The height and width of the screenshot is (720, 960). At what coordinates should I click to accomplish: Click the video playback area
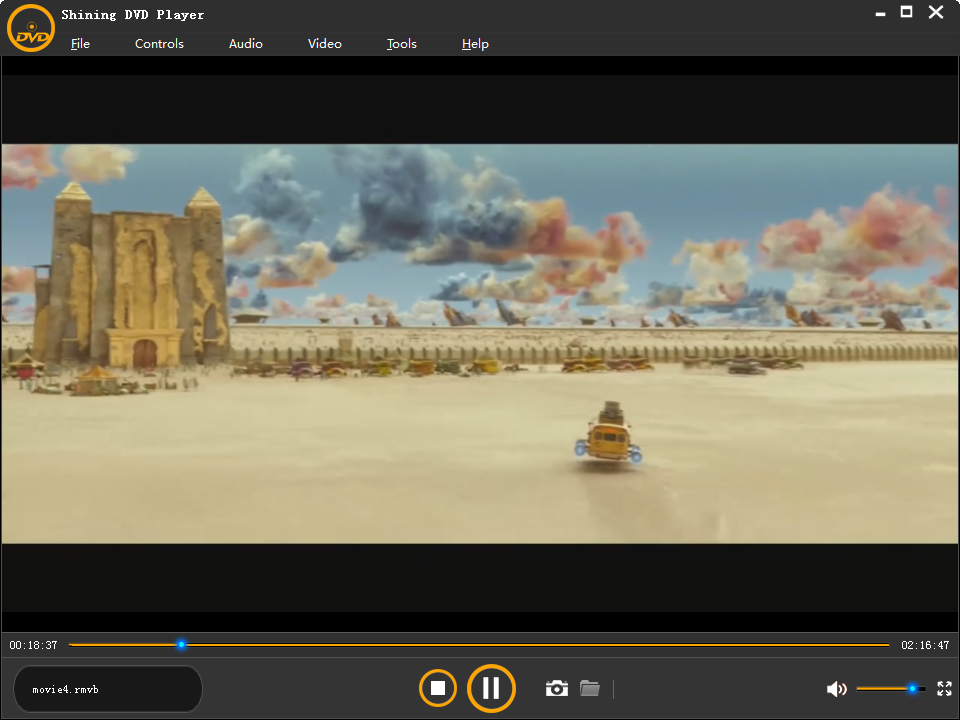pyautogui.click(x=480, y=343)
